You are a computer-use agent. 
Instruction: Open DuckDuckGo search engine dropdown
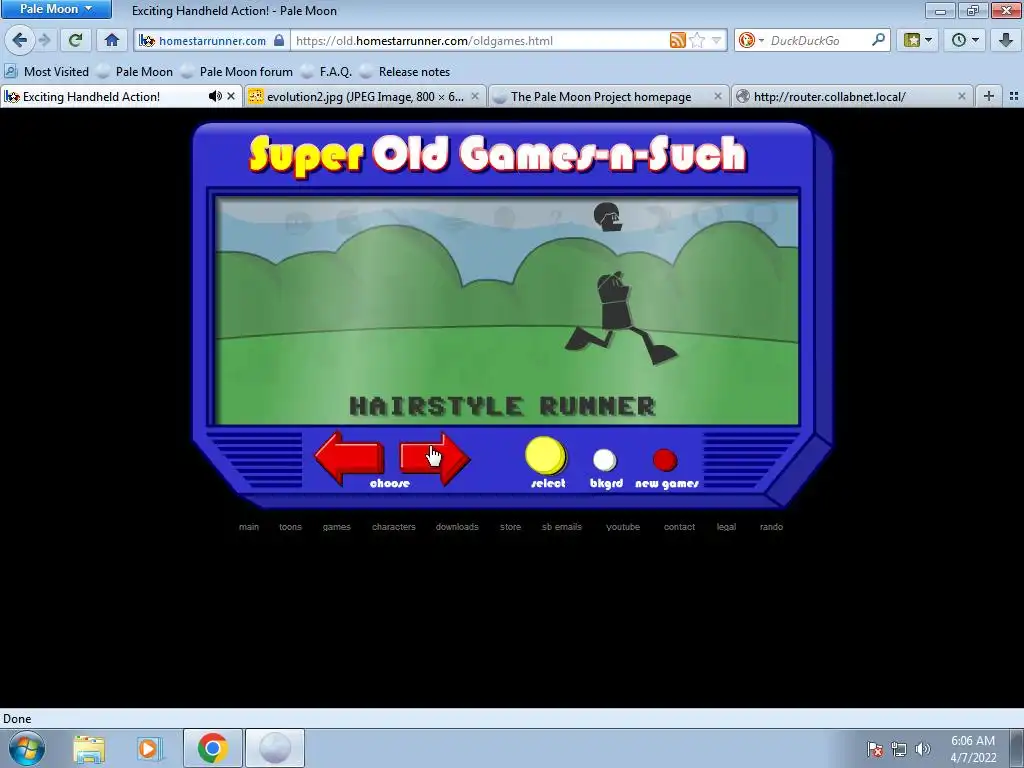(x=751, y=40)
